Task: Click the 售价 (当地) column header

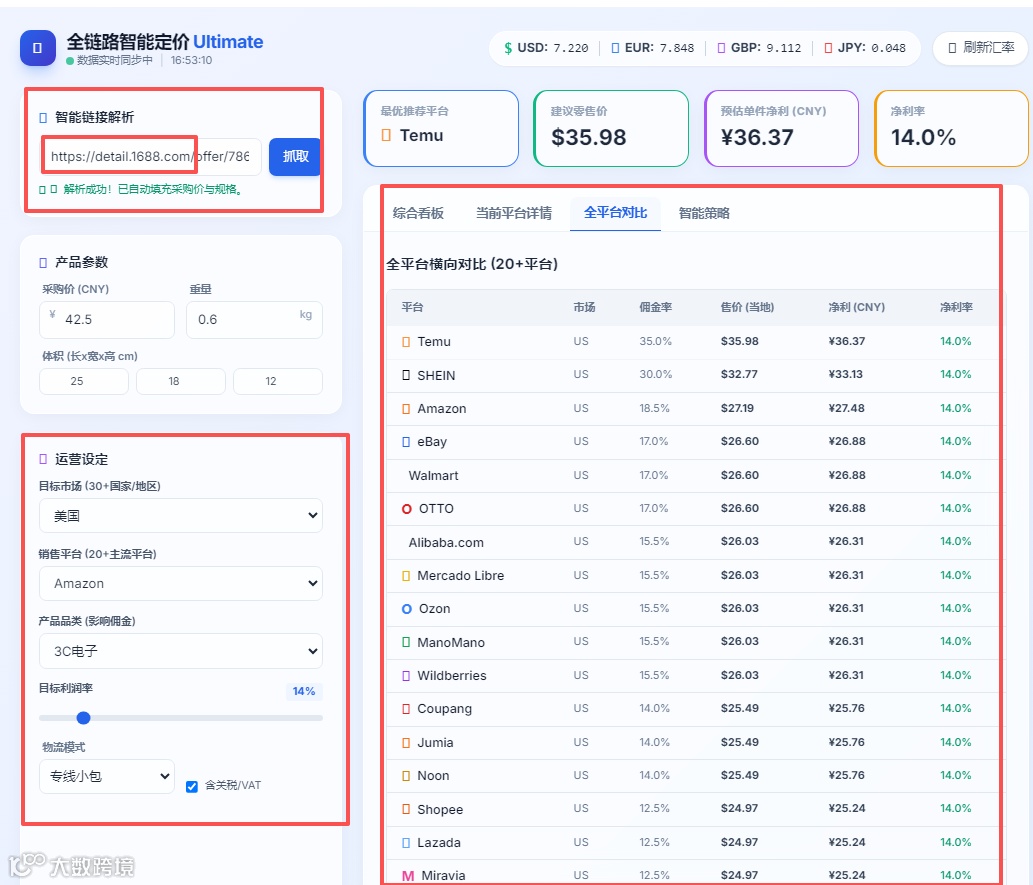Action: tap(747, 307)
